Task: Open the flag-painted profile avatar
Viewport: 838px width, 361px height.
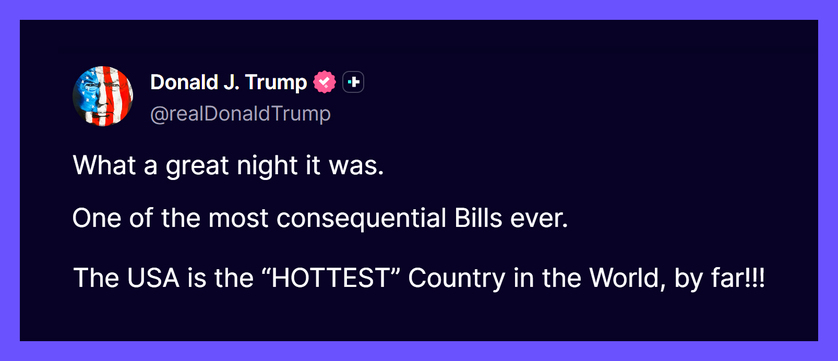Action: (103, 96)
